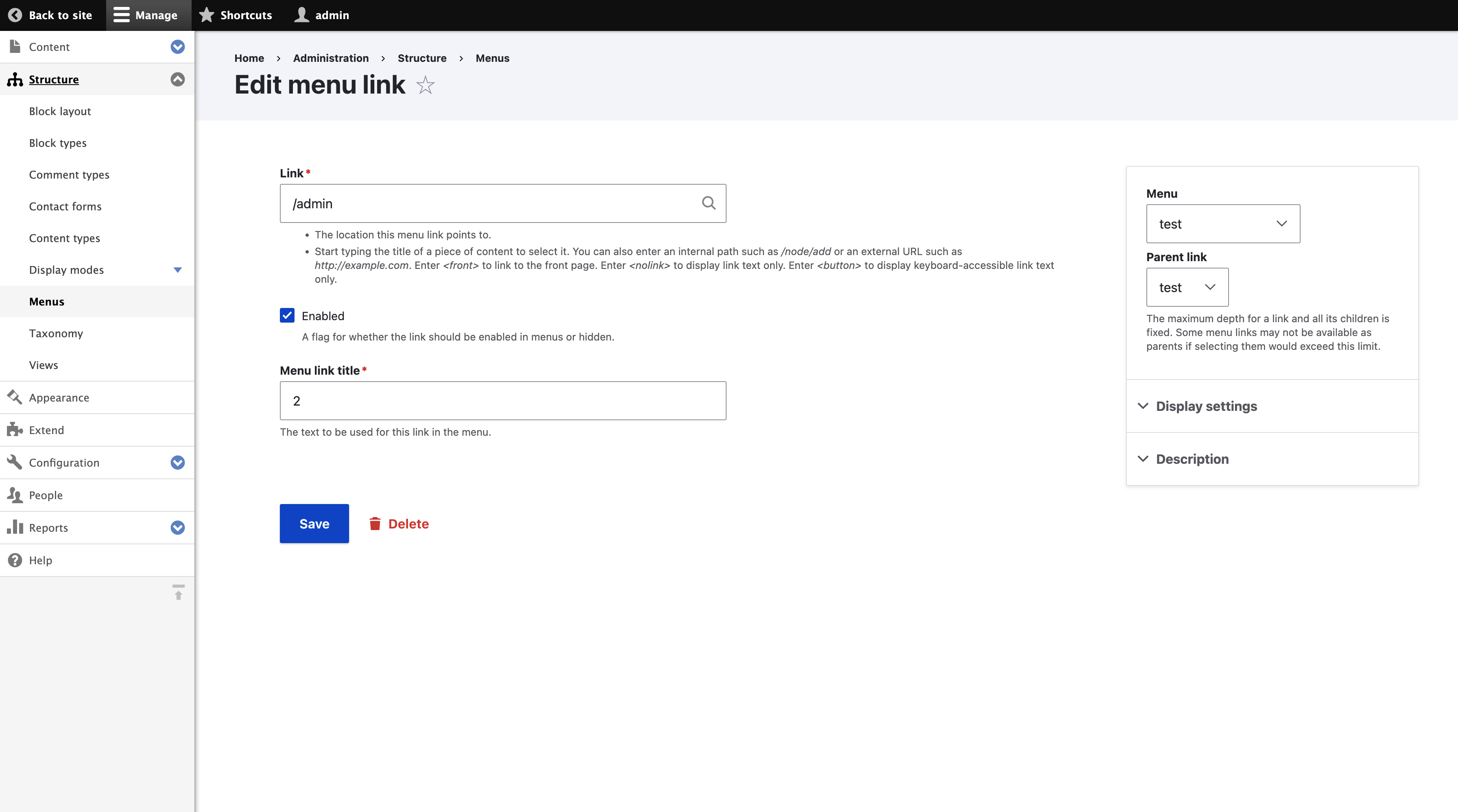1458x812 pixels.
Task: Expand the Display settings section
Action: 1206,406
